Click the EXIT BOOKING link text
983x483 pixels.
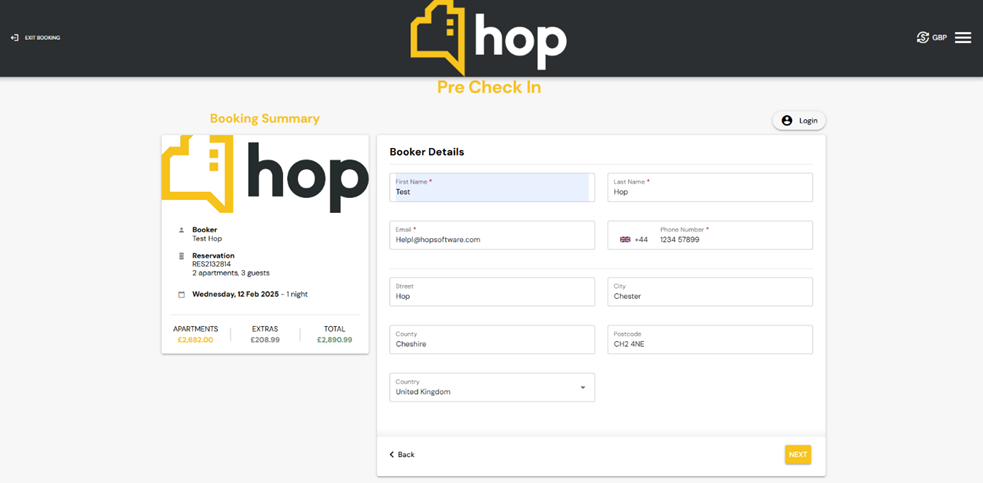43,38
